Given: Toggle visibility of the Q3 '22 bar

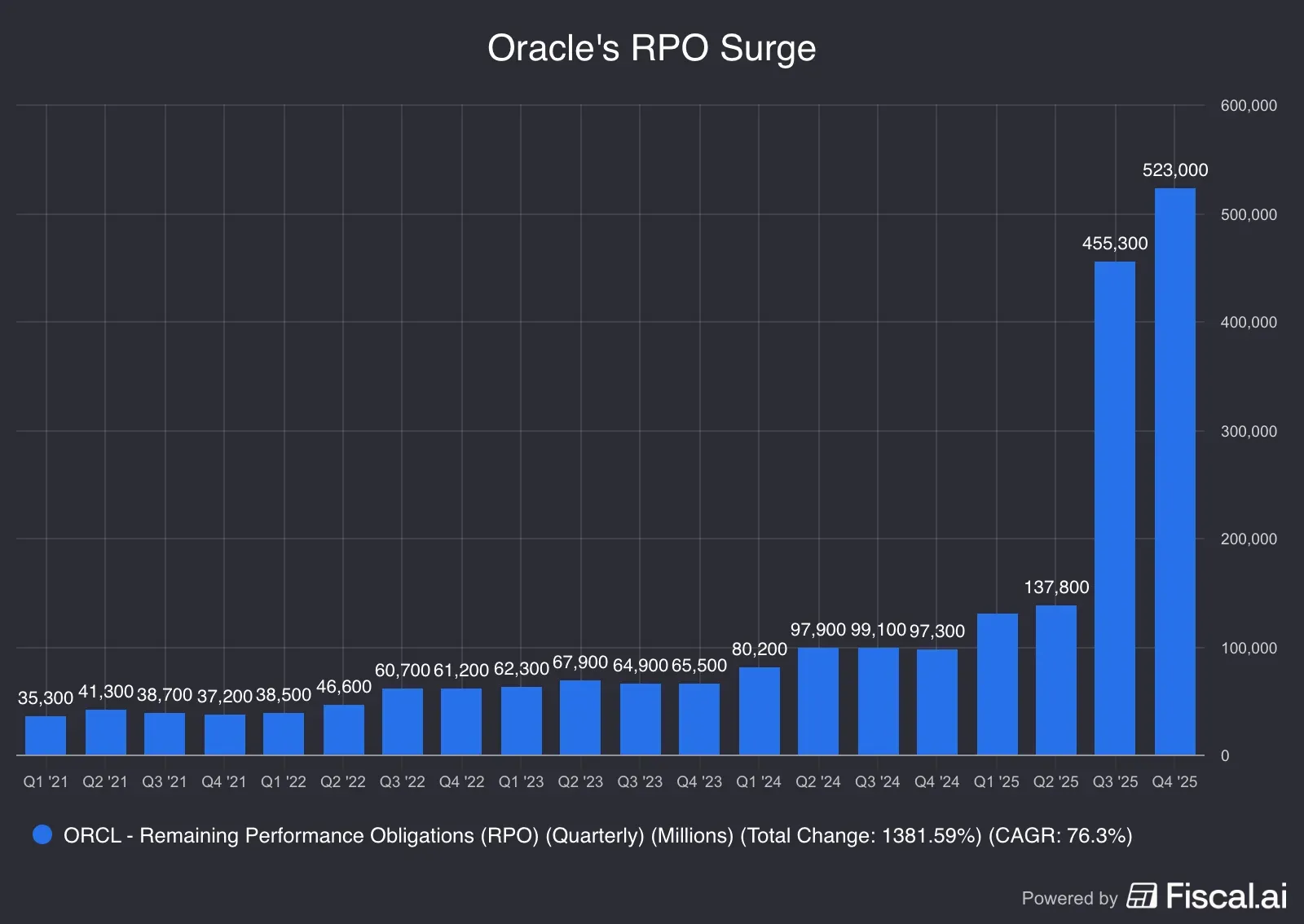Looking at the screenshot, I should [403, 721].
